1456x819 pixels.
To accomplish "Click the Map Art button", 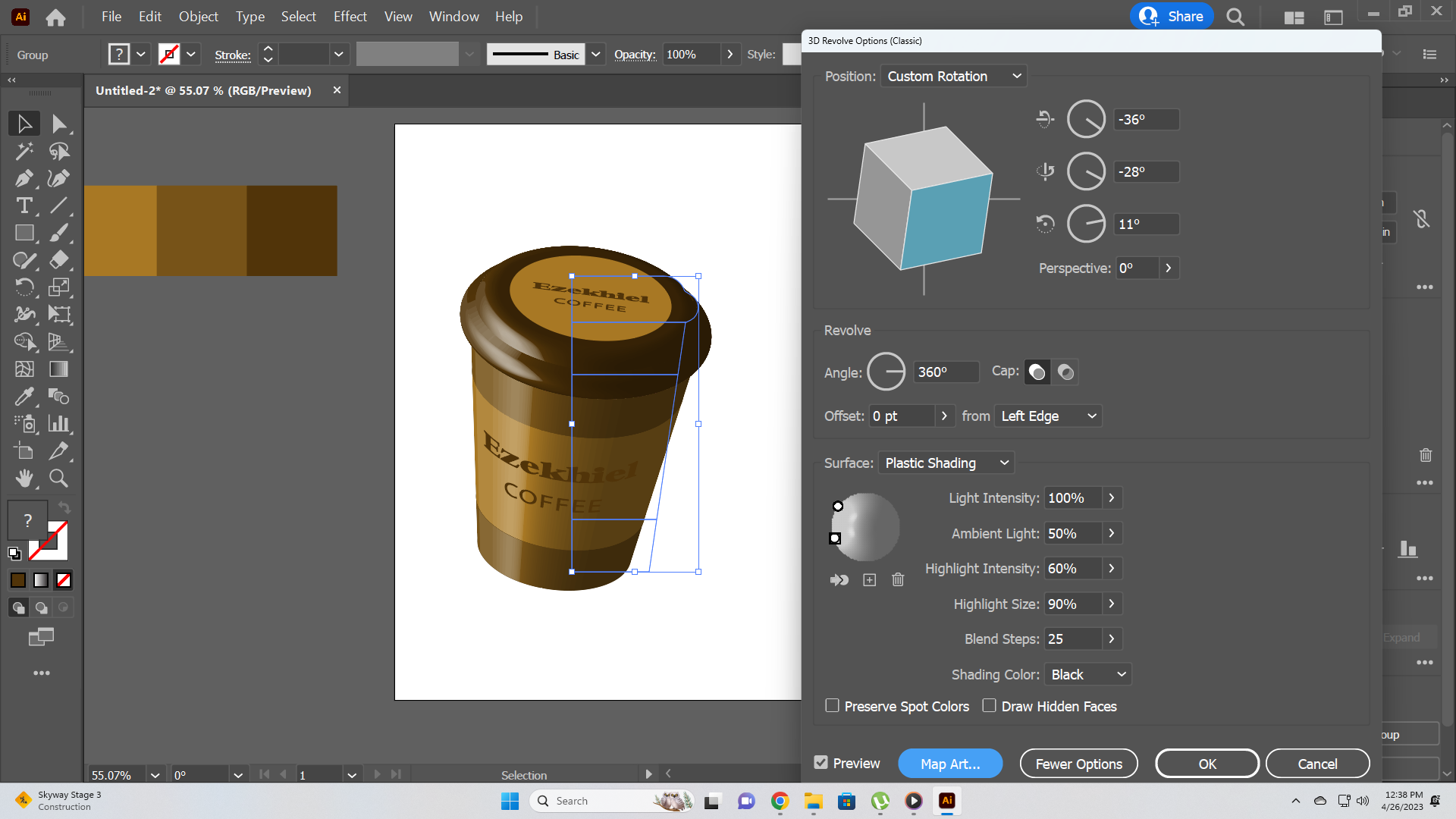I will [x=949, y=764].
